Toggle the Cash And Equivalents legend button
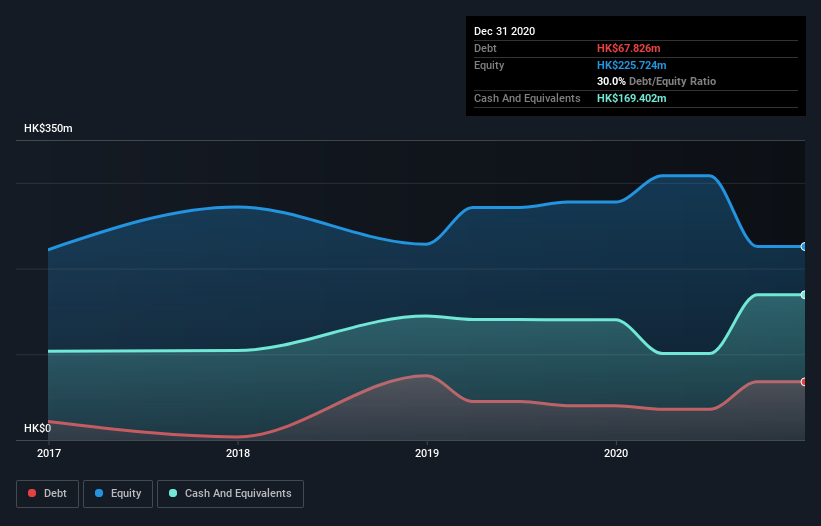 point(230,494)
